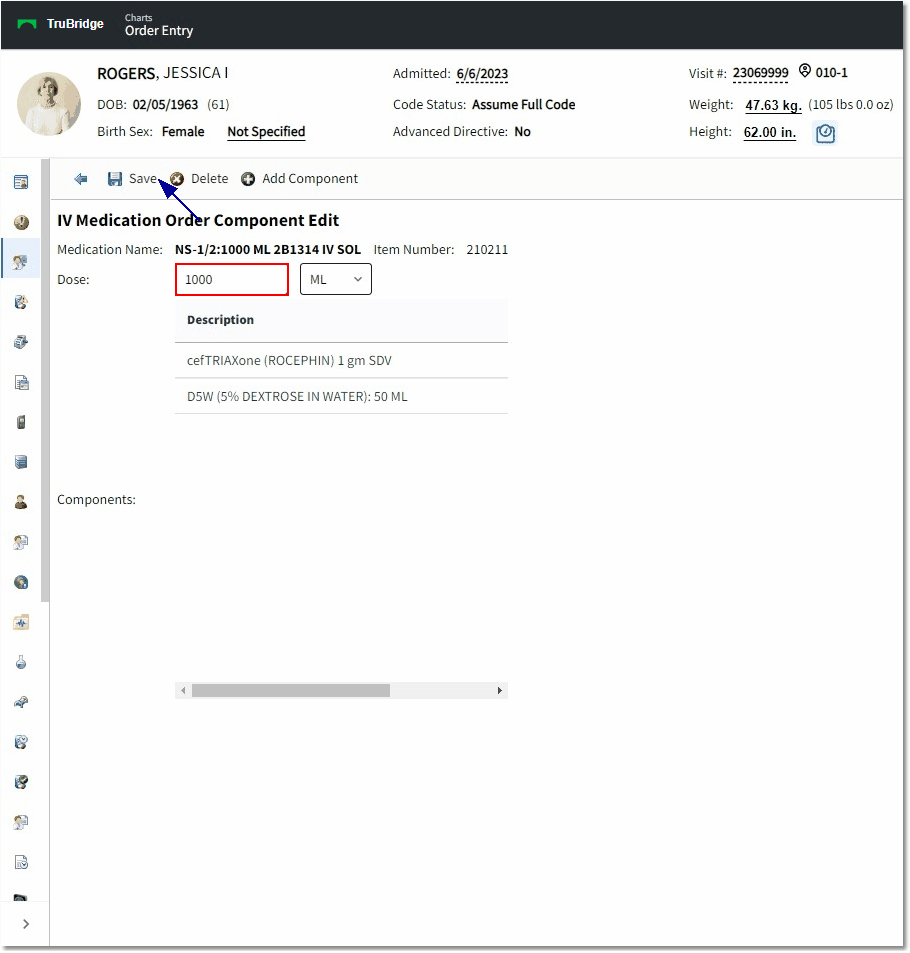Screen dimensions: 910x953
Task: Open the printer sidebar icon
Action: click(21, 342)
